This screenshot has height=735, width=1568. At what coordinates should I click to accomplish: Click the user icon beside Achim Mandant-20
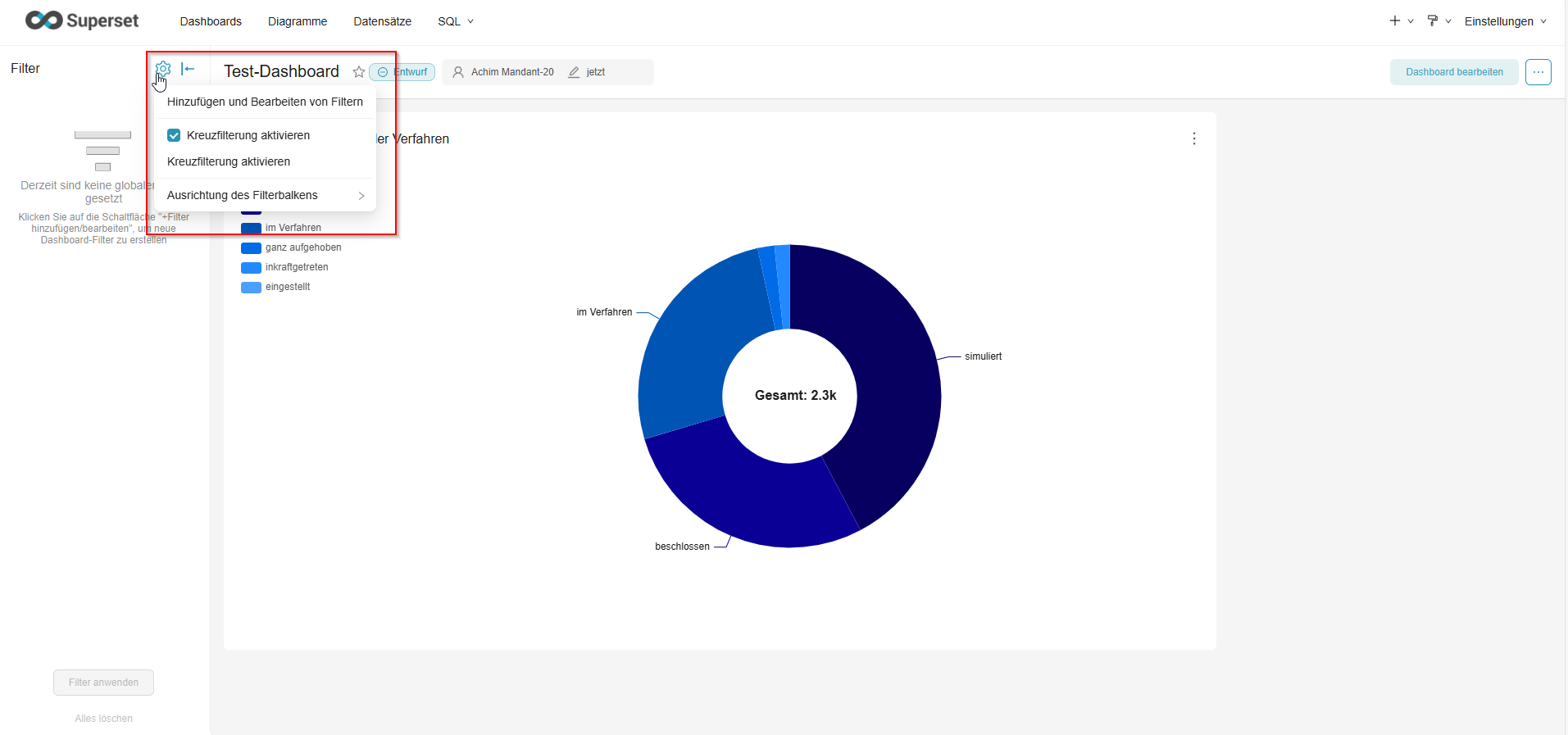[458, 72]
